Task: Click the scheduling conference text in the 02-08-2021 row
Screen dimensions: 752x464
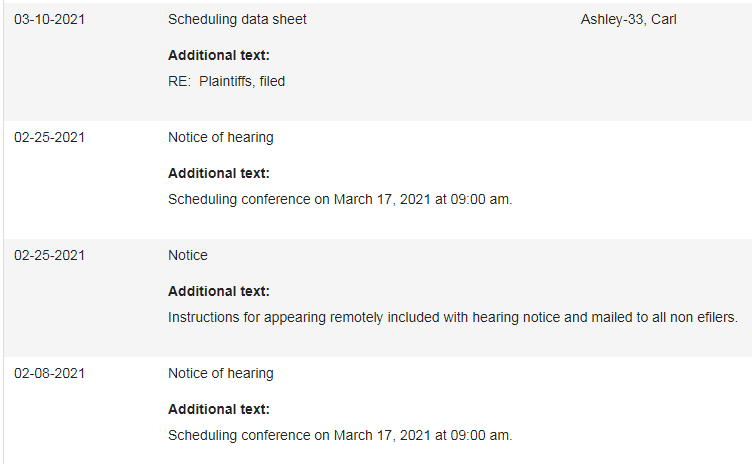Action: (340, 435)
